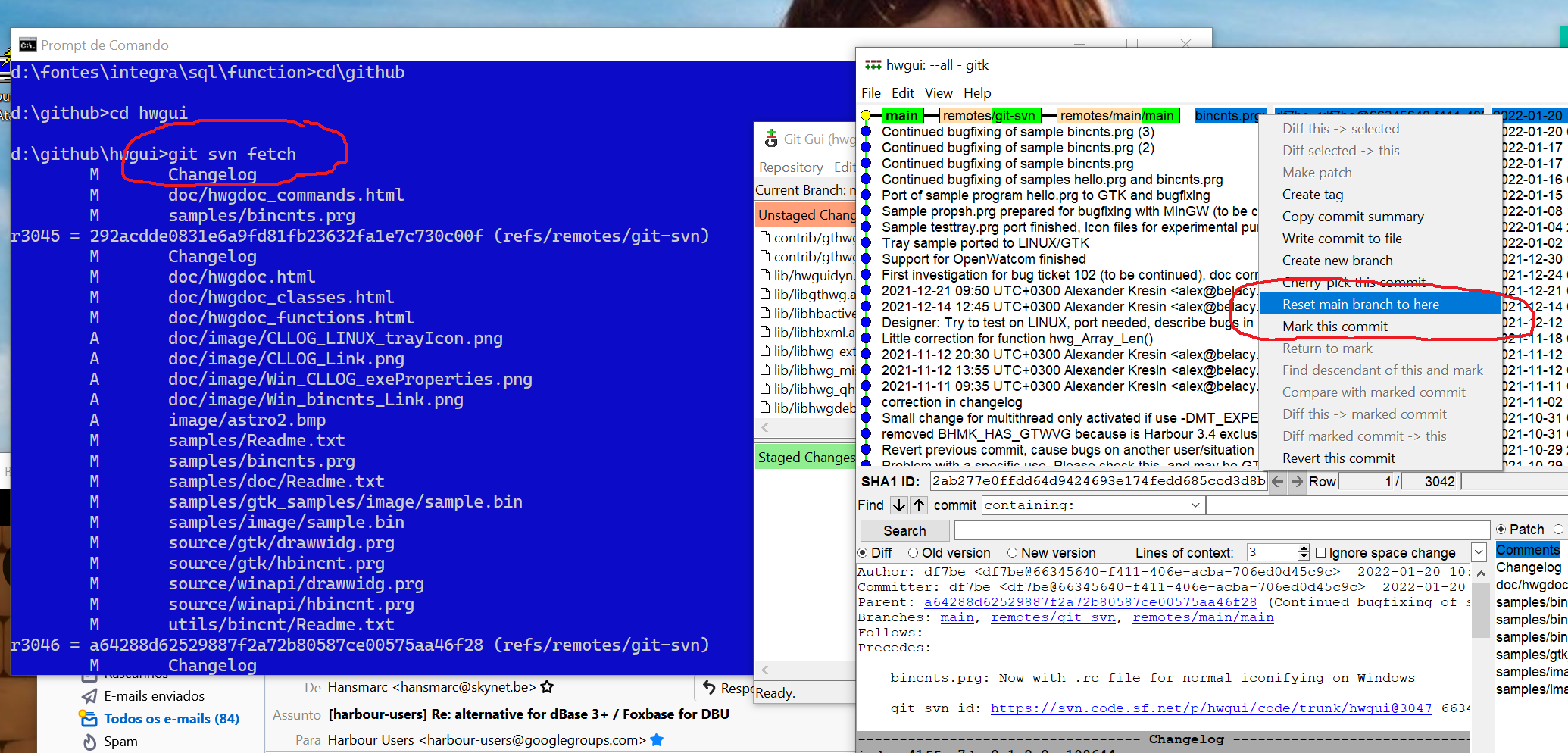Find previous commit with up arrow
1568x753 pixels.
[x=918, y=505]
